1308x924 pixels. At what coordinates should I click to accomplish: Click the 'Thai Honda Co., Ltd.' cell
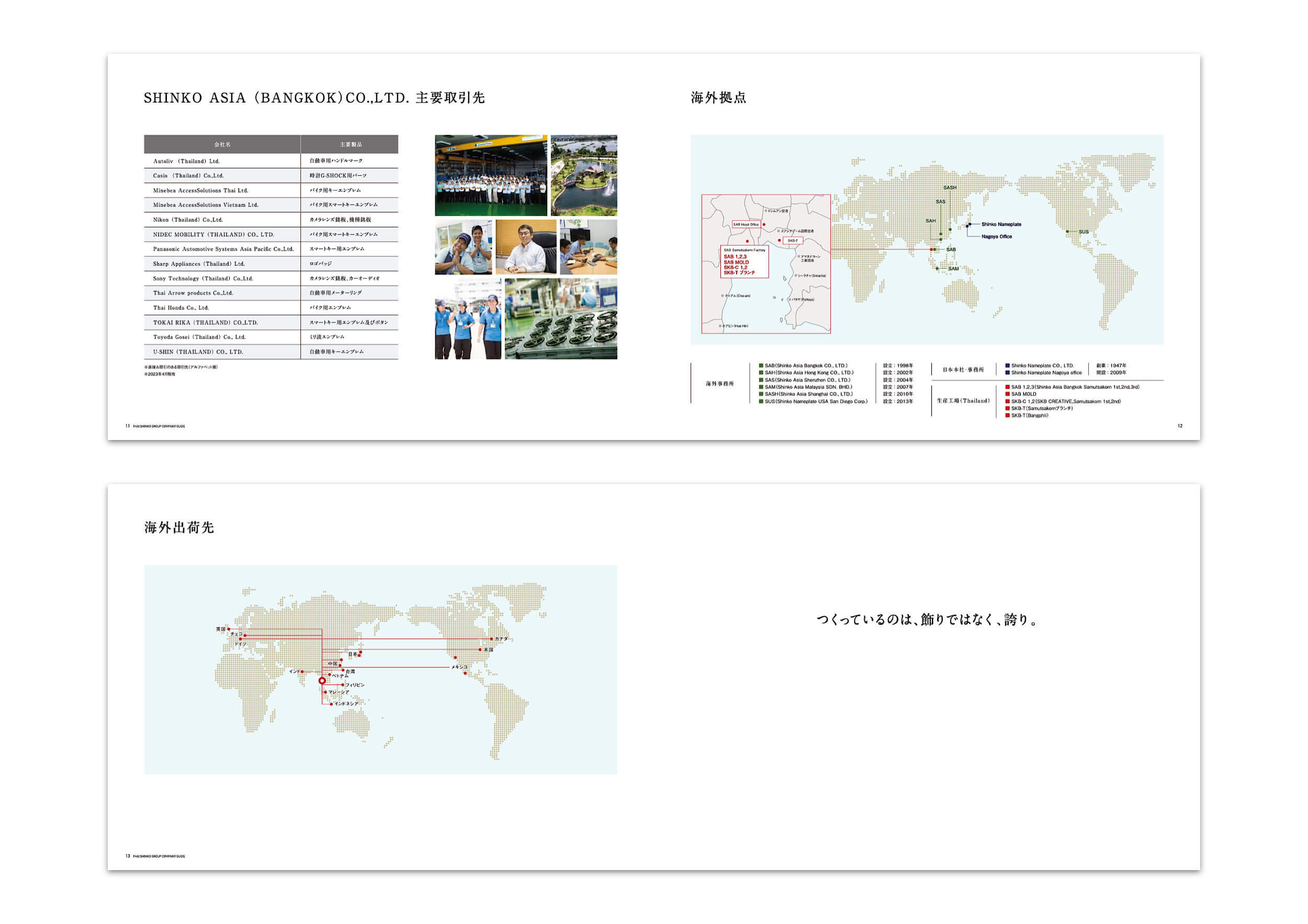(x=222, y=308)
